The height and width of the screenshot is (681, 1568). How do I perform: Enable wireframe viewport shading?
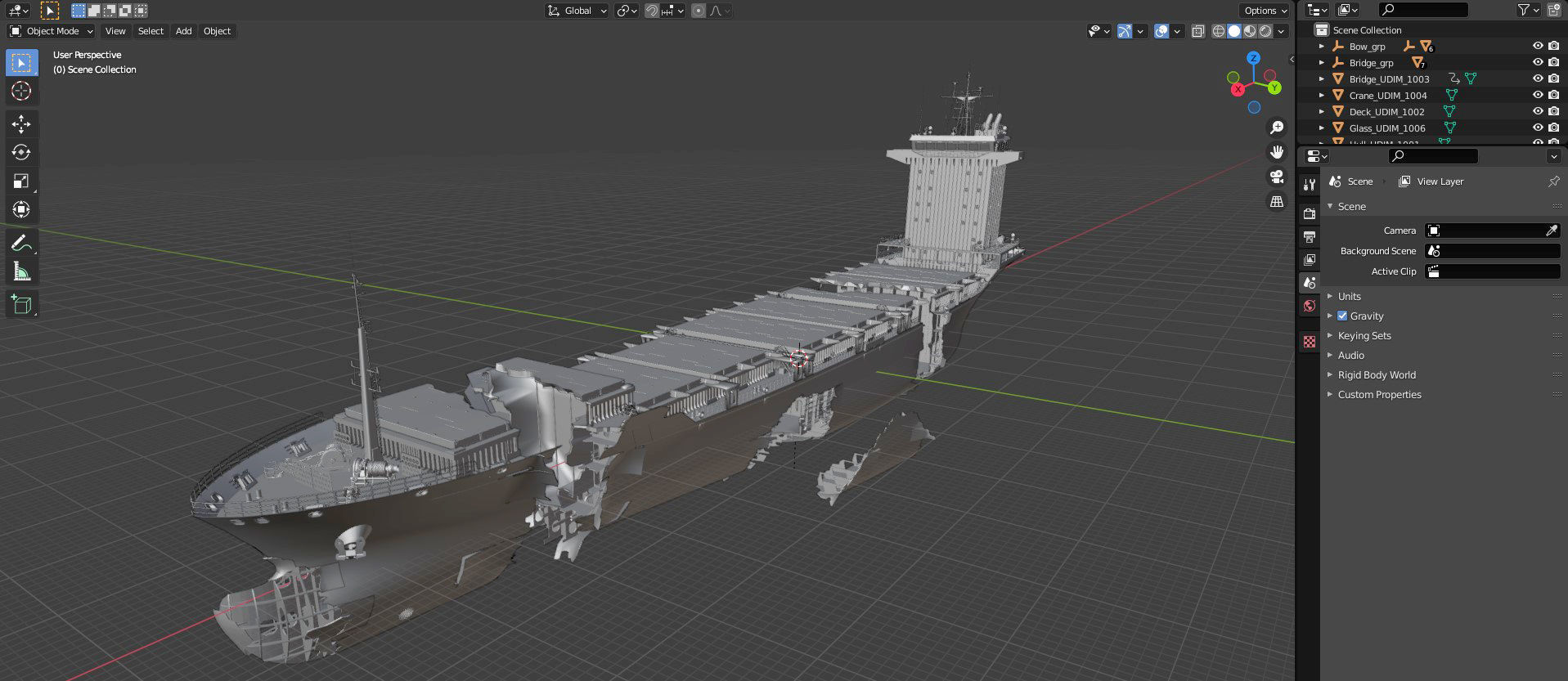(1219, 31)
